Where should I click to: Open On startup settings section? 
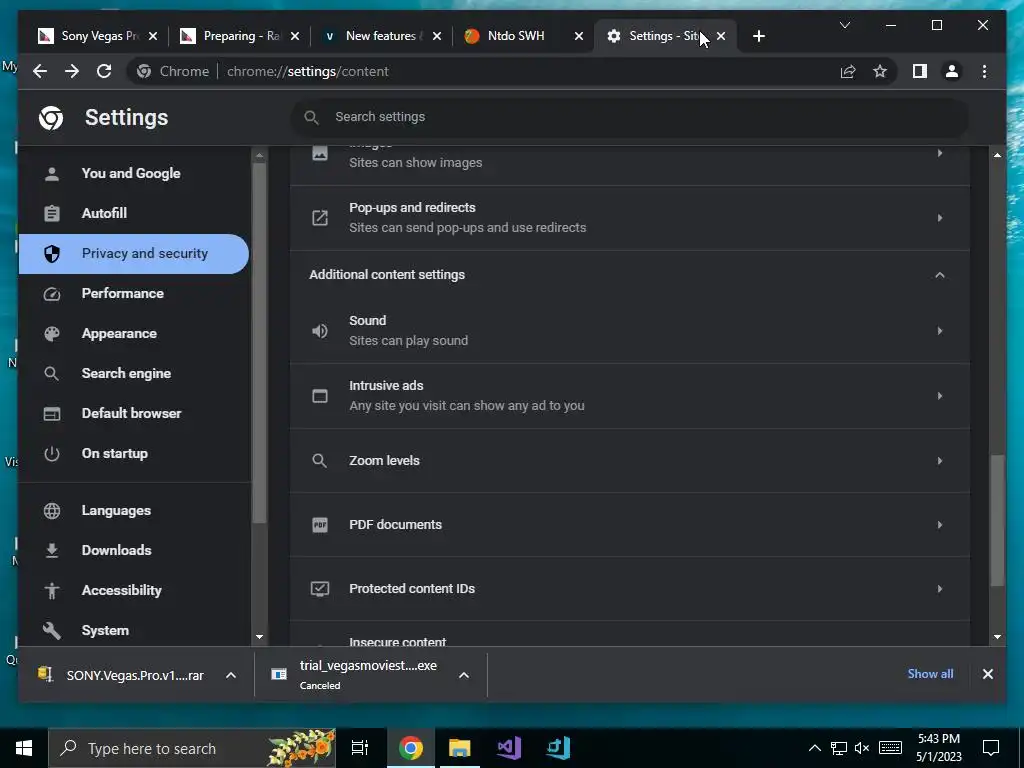(x=134, y=453)
